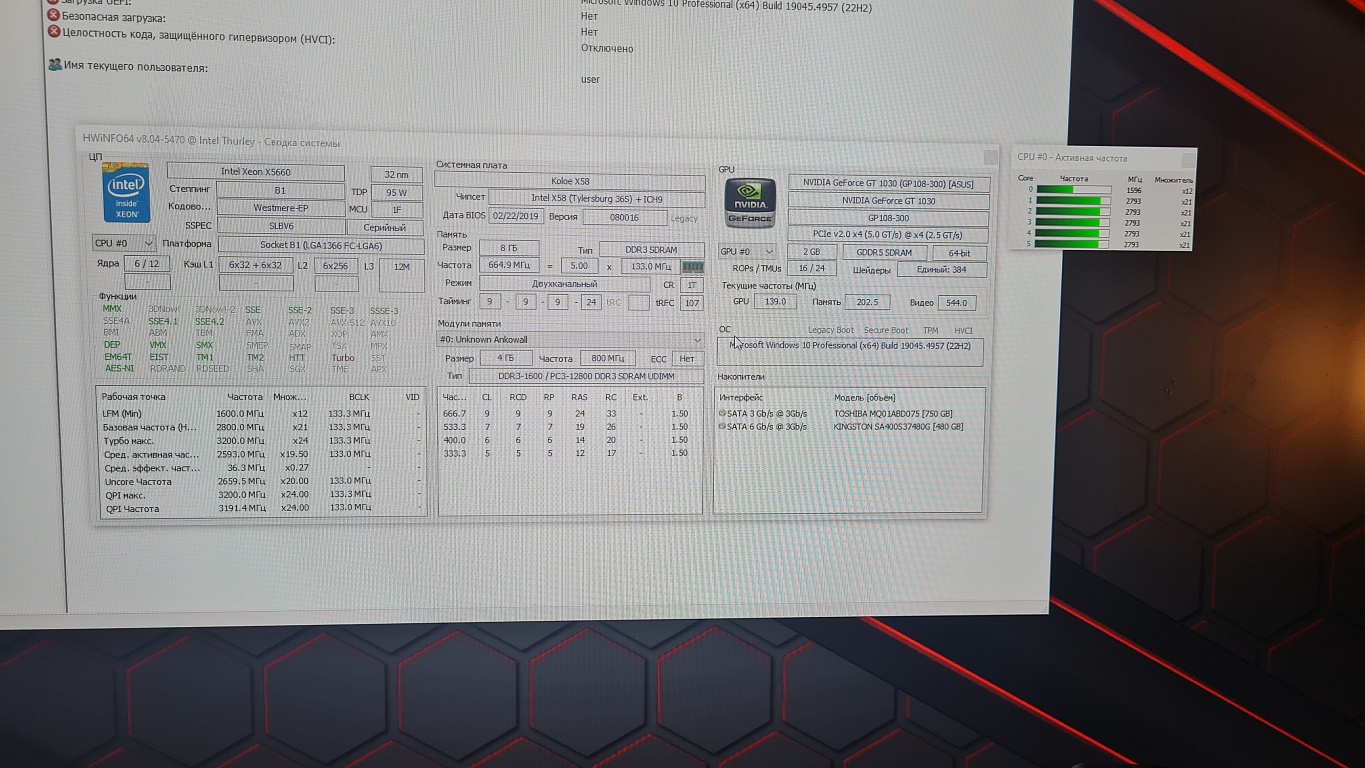Image resolution: width=1365 pixels, height=768 pixels.
Task: Click the Intel Inside Xeon logo
Action: point(126,194)
